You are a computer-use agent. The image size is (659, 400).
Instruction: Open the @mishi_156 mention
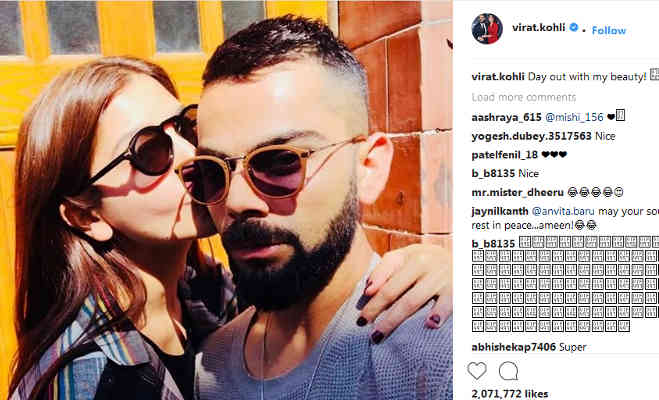click(574, 117)
